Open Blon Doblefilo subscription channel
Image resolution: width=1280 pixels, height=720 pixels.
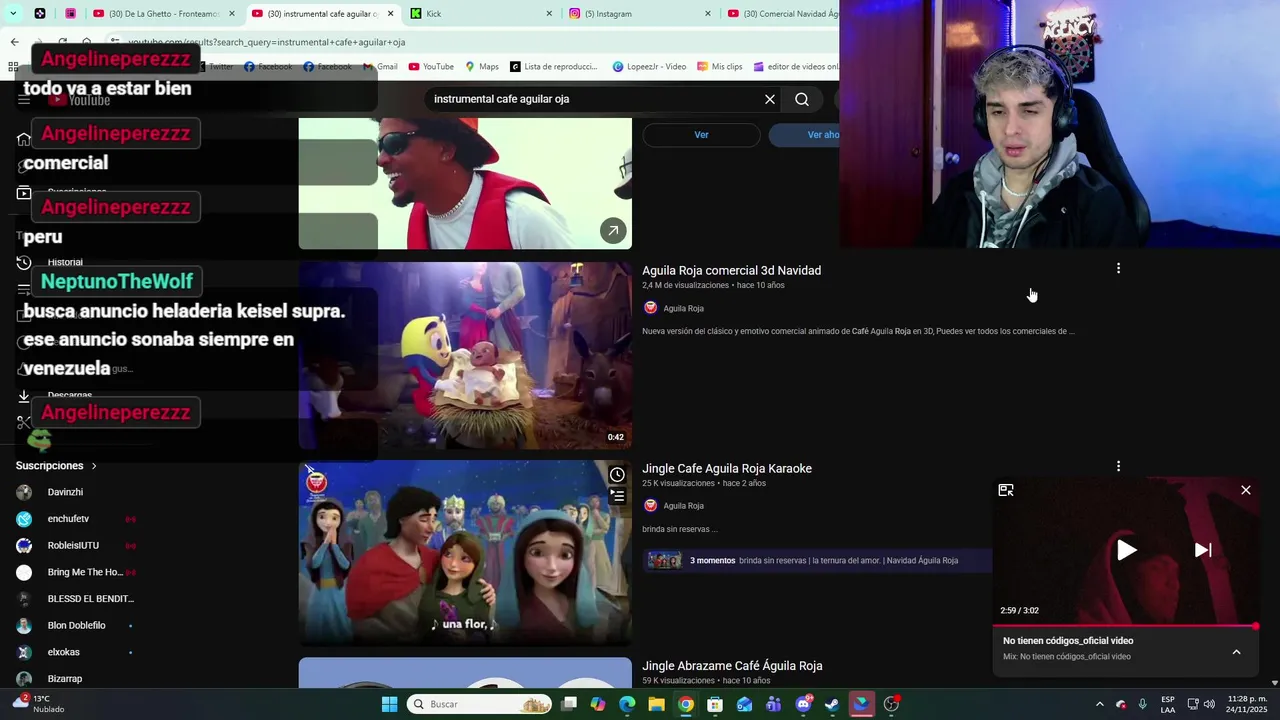[x=75, y=626]
